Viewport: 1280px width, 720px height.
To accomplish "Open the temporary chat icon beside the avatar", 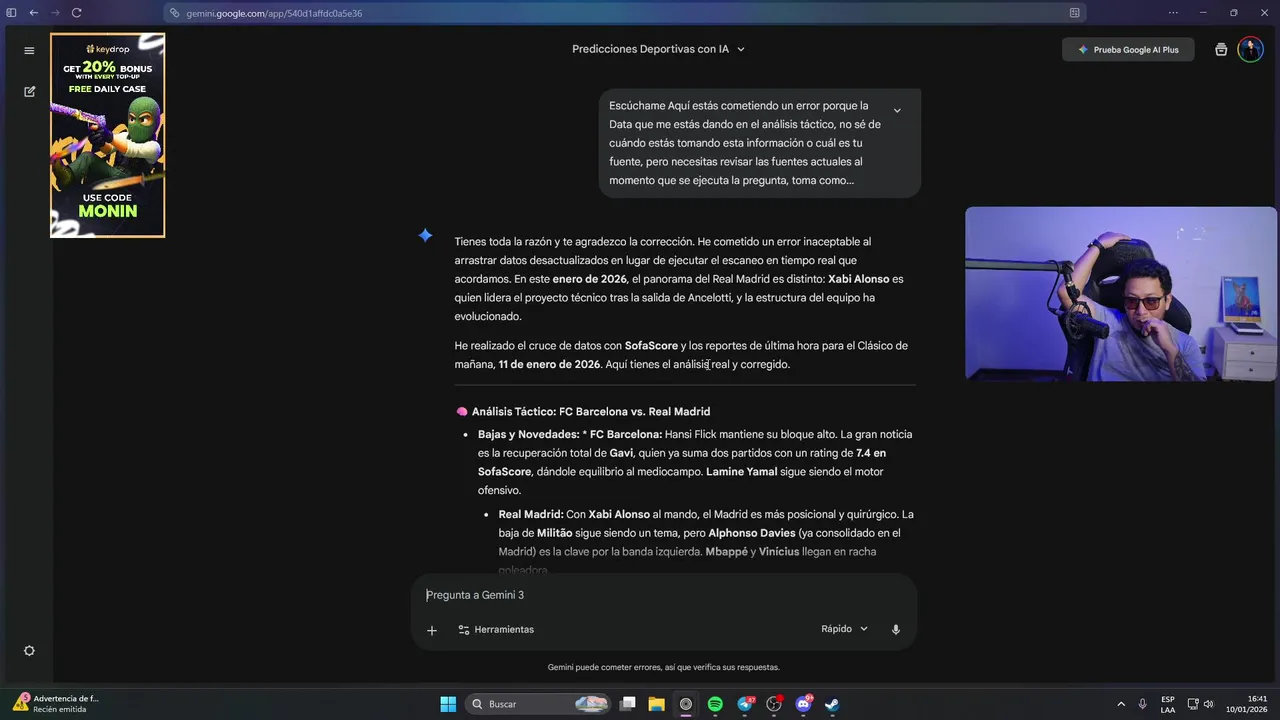I will click(1221, 50).
